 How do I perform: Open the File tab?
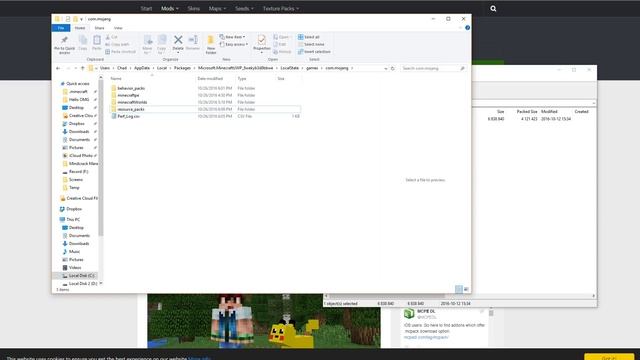(61, 28)
